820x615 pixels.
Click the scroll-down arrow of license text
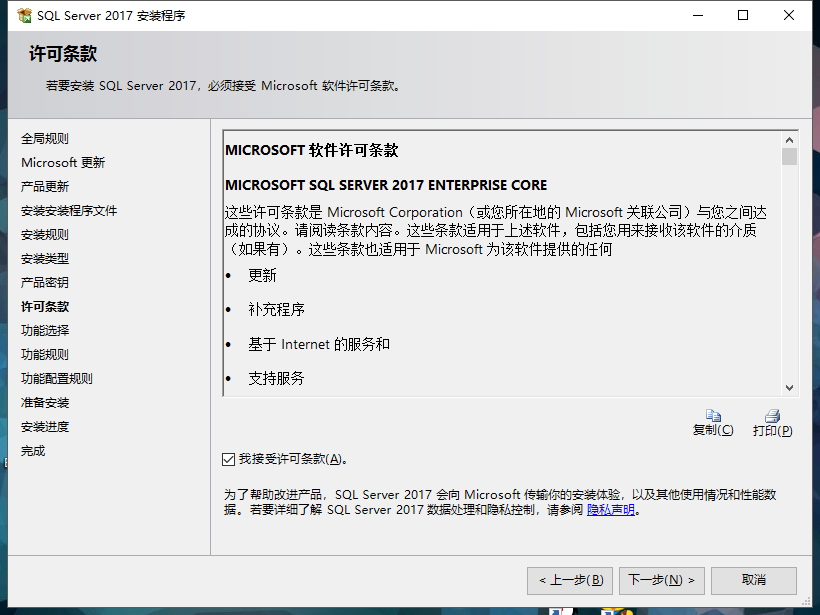point(790,388)
